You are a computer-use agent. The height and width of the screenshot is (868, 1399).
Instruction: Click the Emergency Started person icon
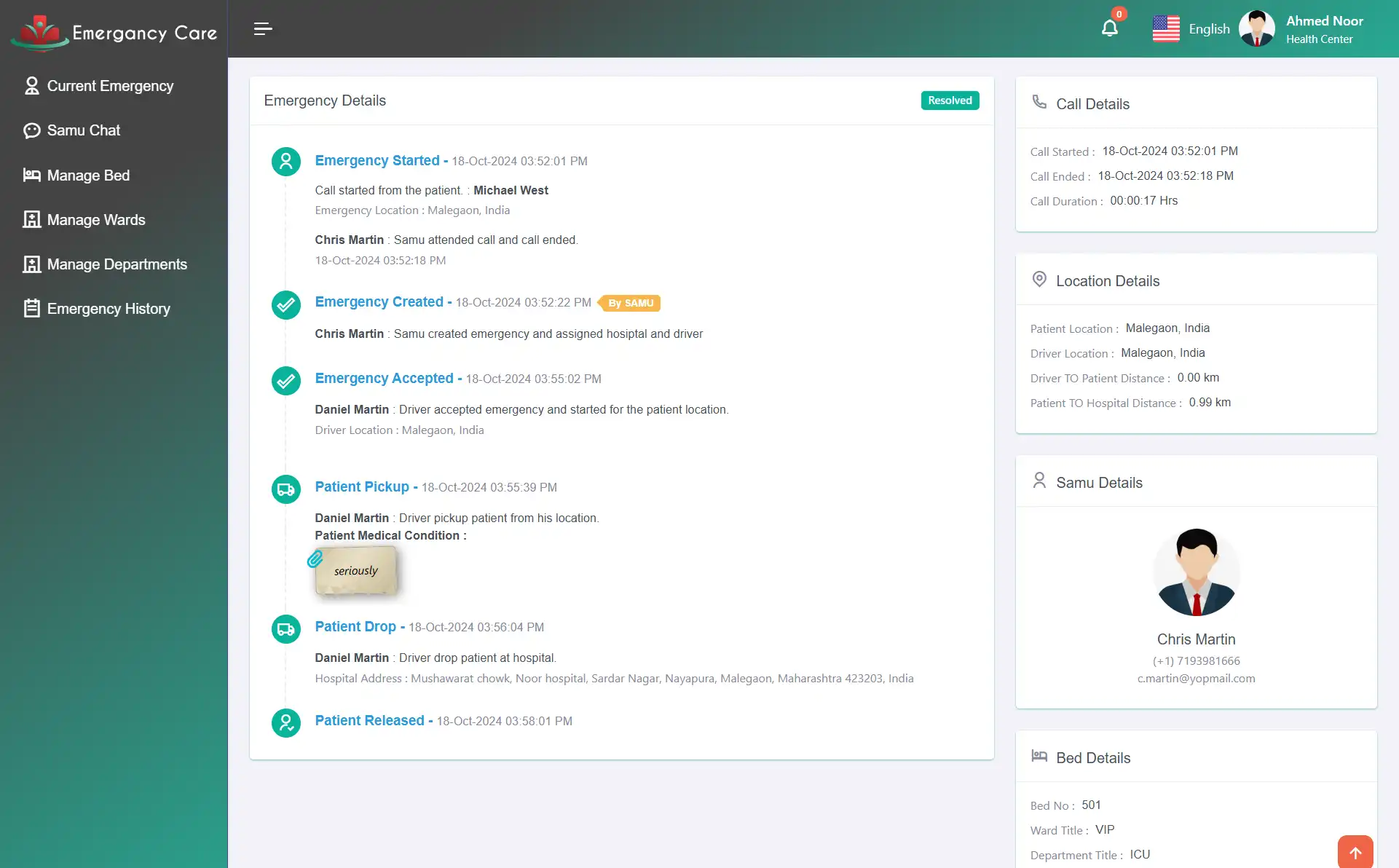pyautogui.click(x=285, y=162)
